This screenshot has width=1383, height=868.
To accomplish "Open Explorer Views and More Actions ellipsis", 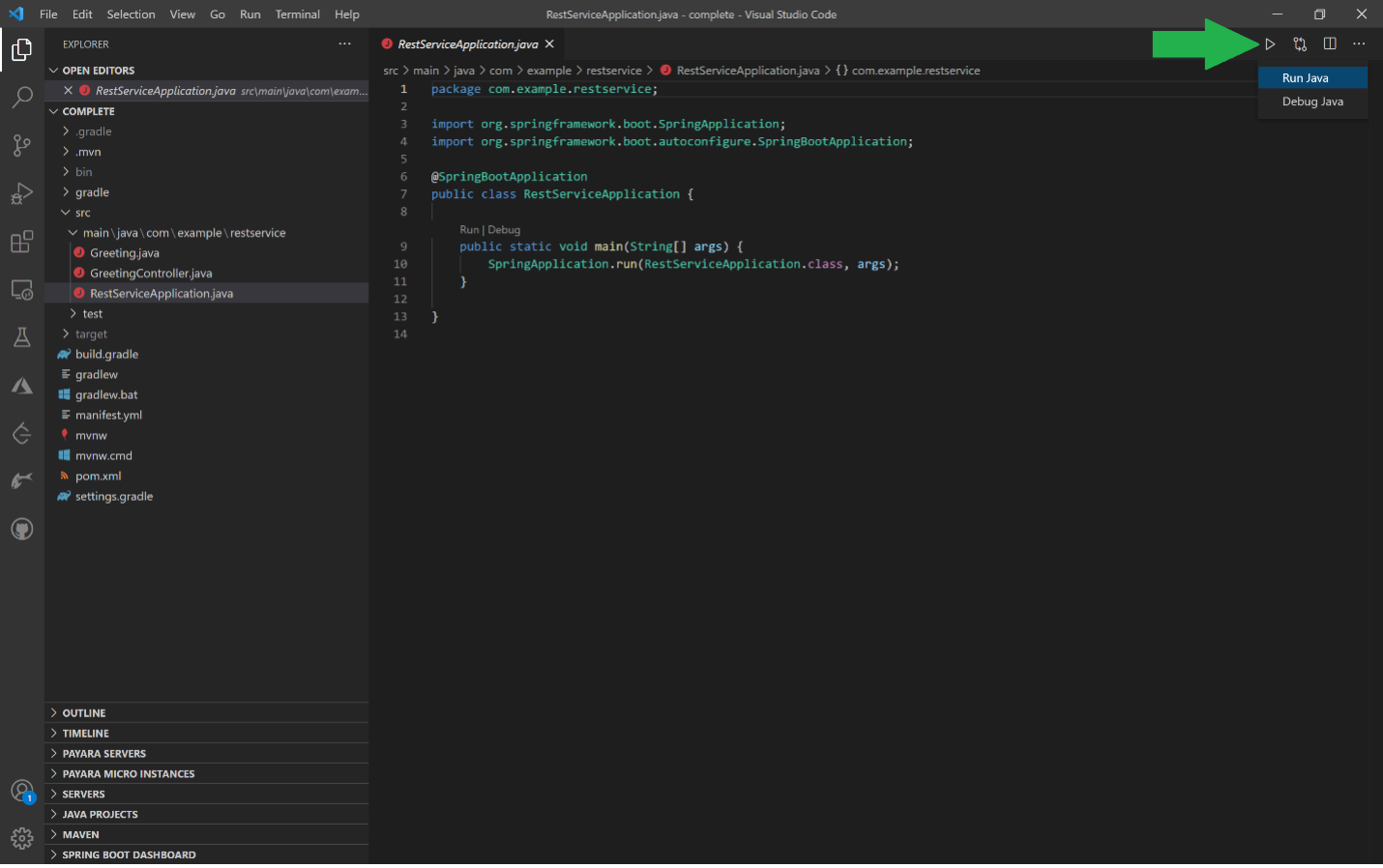I will (x=345, y=43).
